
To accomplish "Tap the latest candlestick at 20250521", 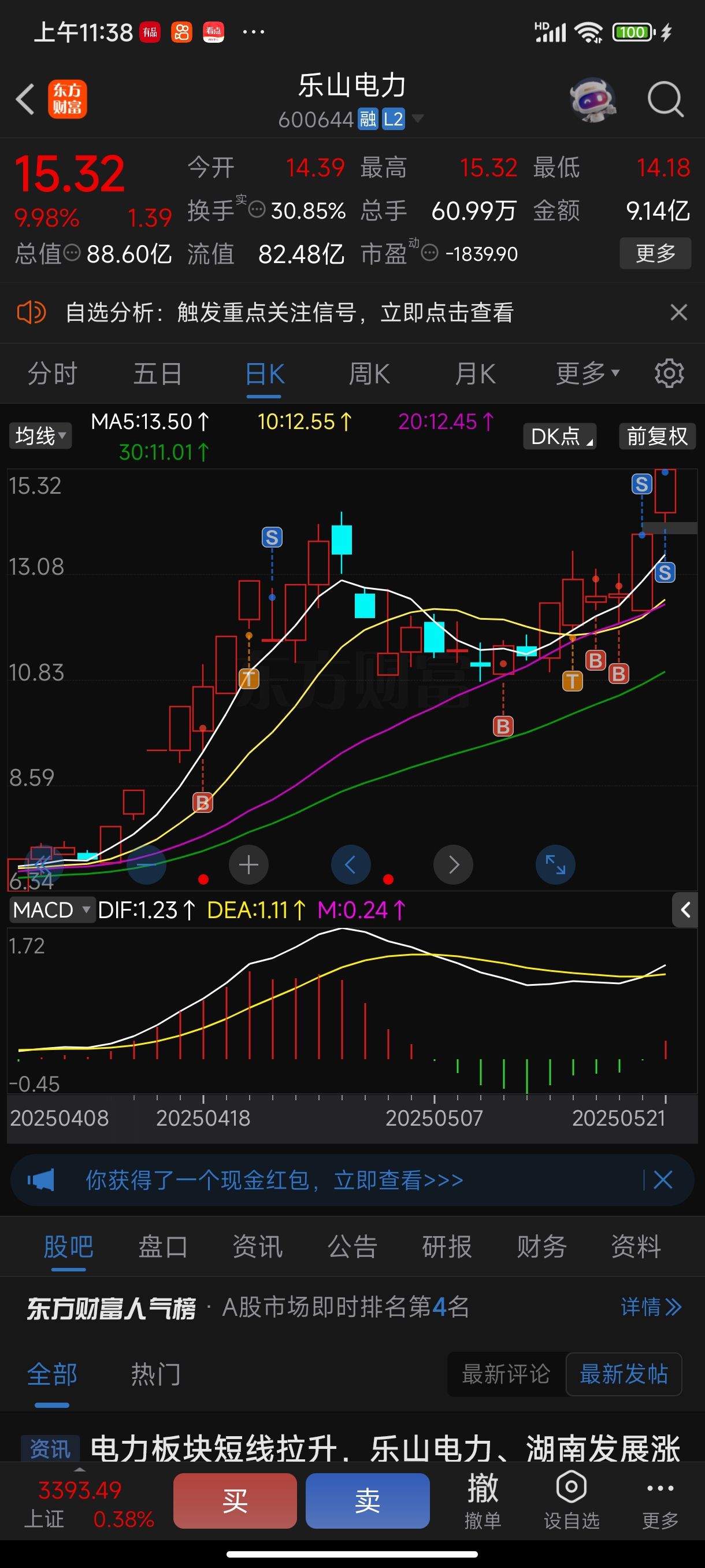I will point(665,495).
